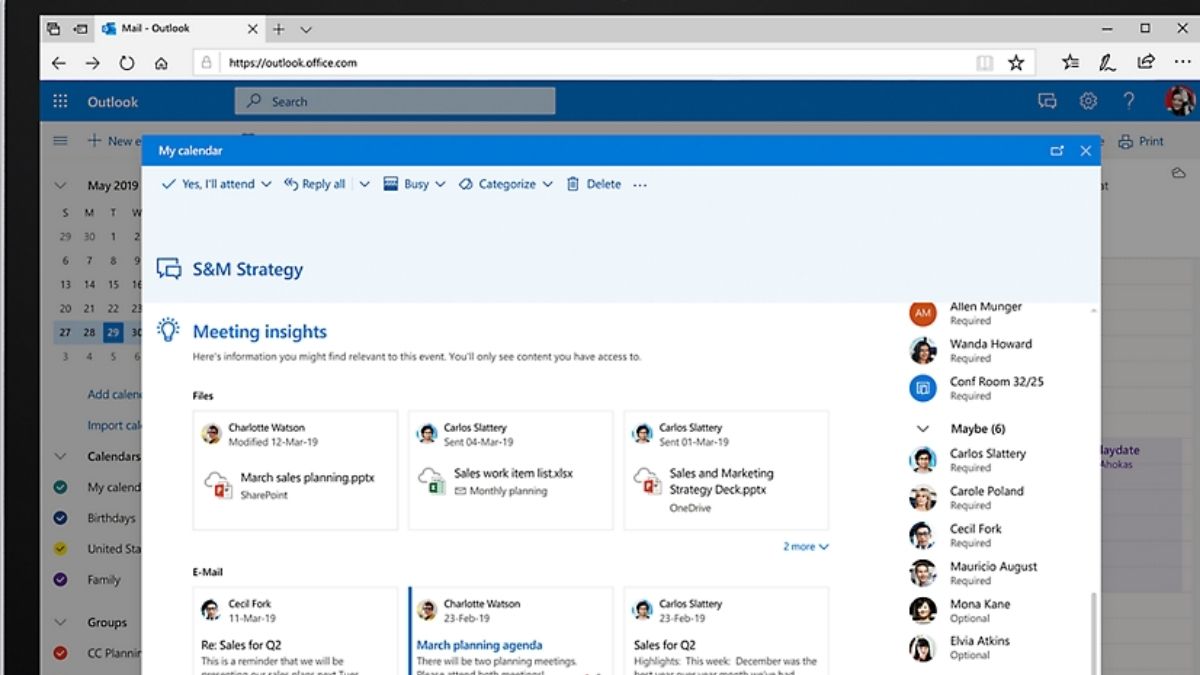The height and width of the screenshot is (675, 1200).
Task: Open the chat feedback icon in header
Action: point(1047,101)
